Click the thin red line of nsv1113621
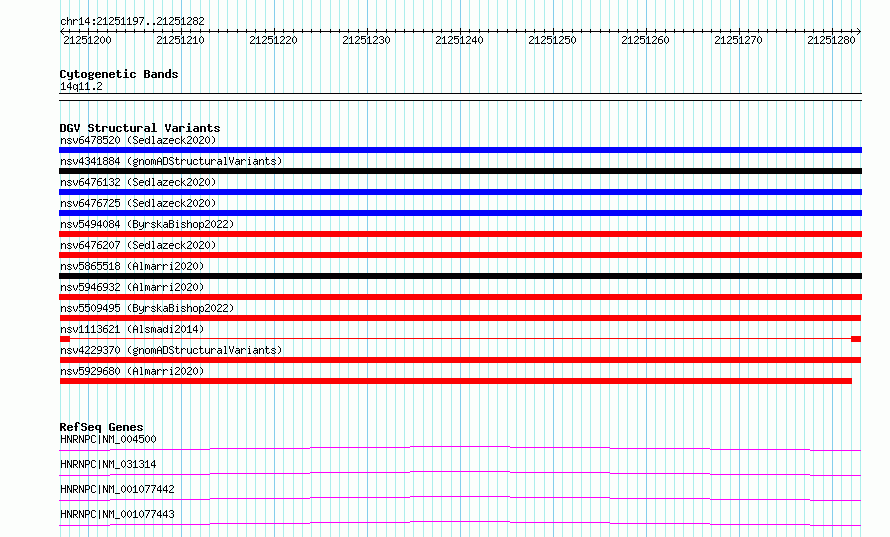Viewport: 890px width, 537px height. pos(460,339)
